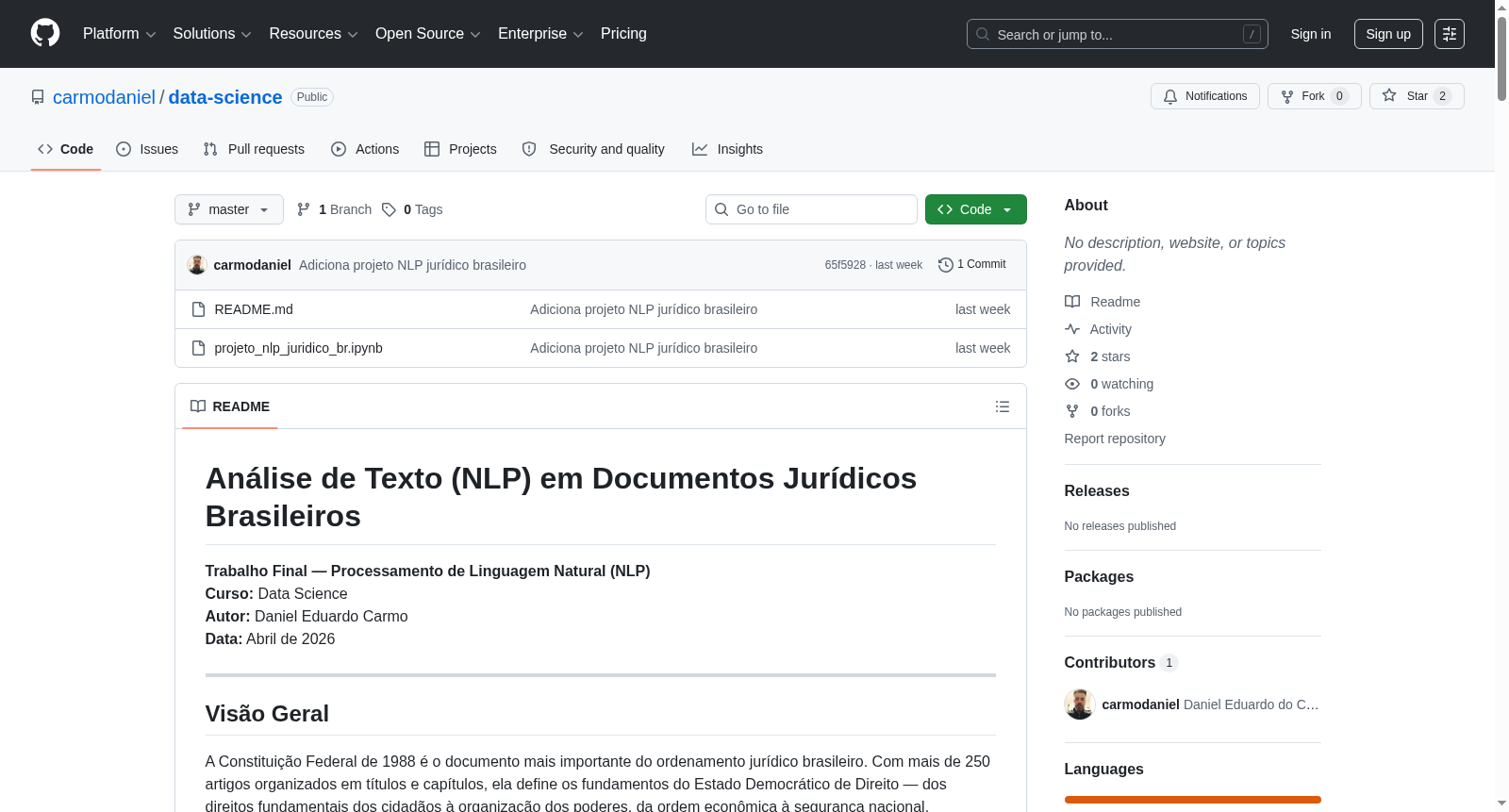Open the Activity link in About
Screen dimensions: 1509x812
1110,329
